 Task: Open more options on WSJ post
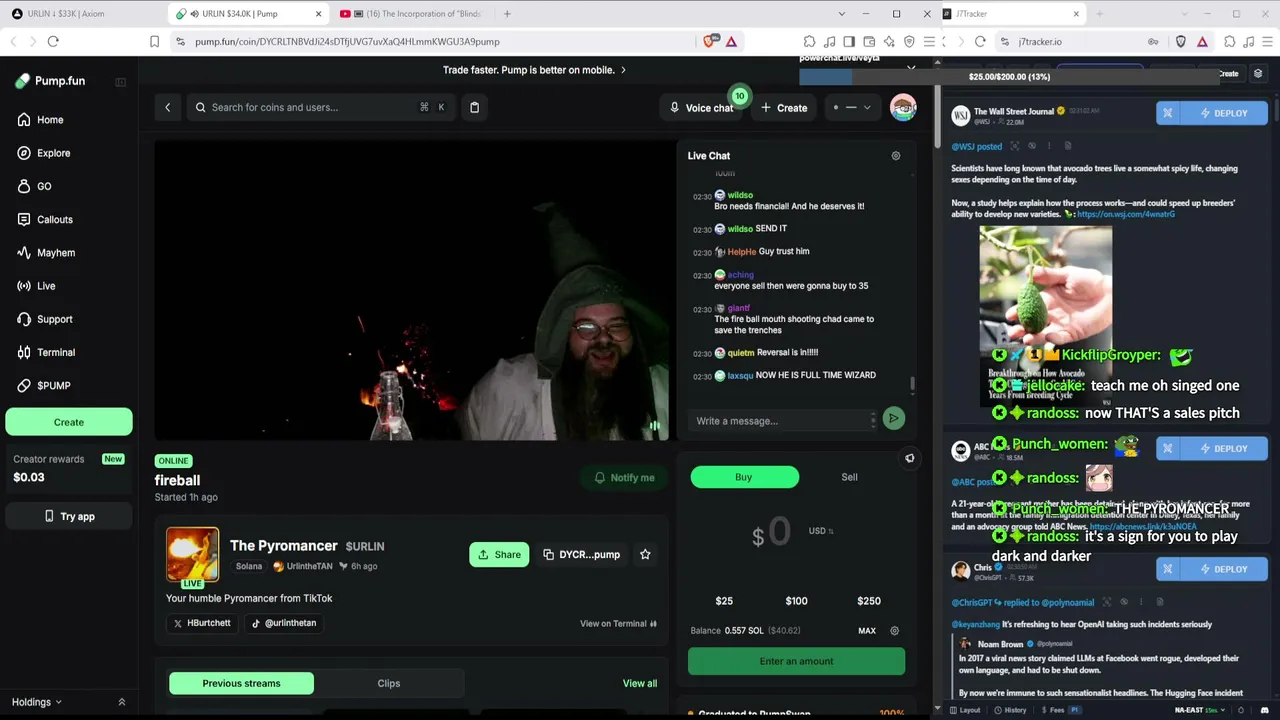pyautogui.click(x=1049, y=146)
